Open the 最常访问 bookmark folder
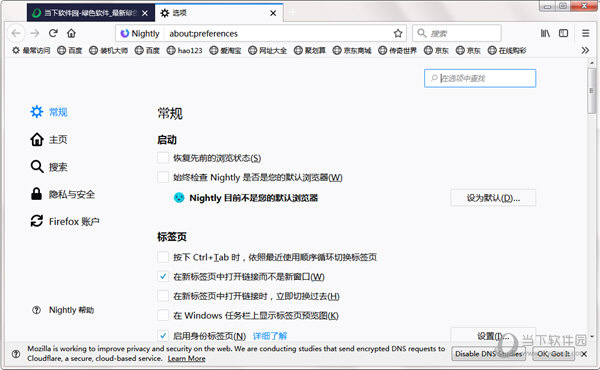600x370 pixels. 31,50
